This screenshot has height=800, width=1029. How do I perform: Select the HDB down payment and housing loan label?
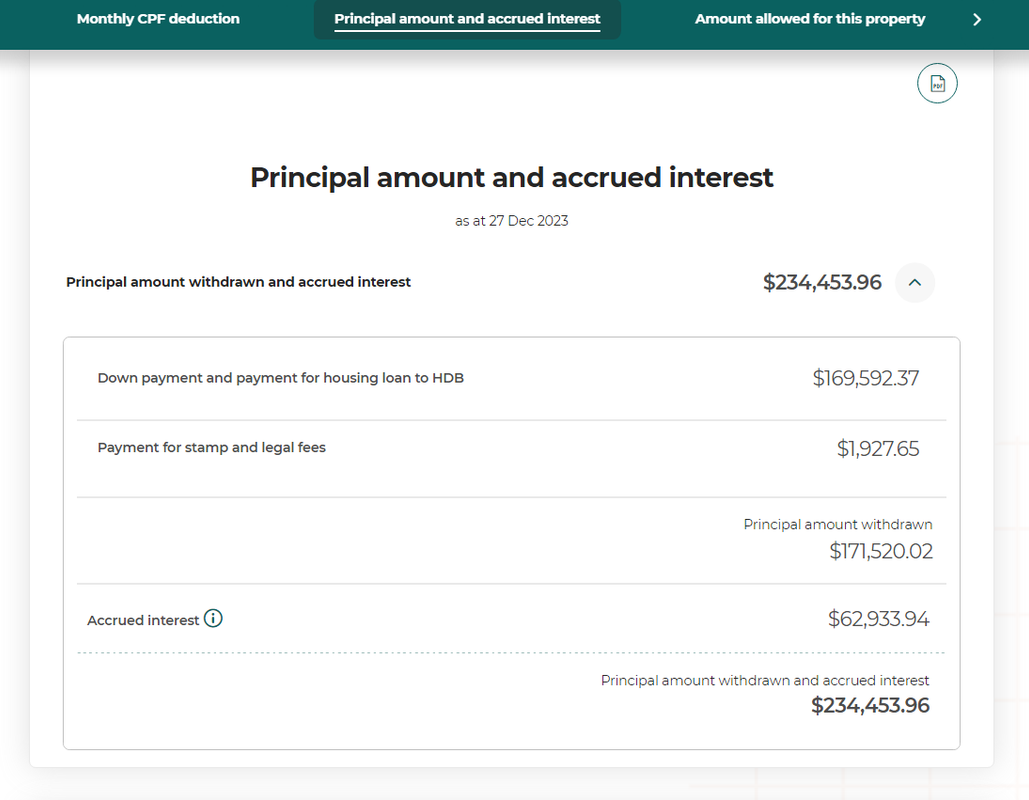tap(280, 378)
